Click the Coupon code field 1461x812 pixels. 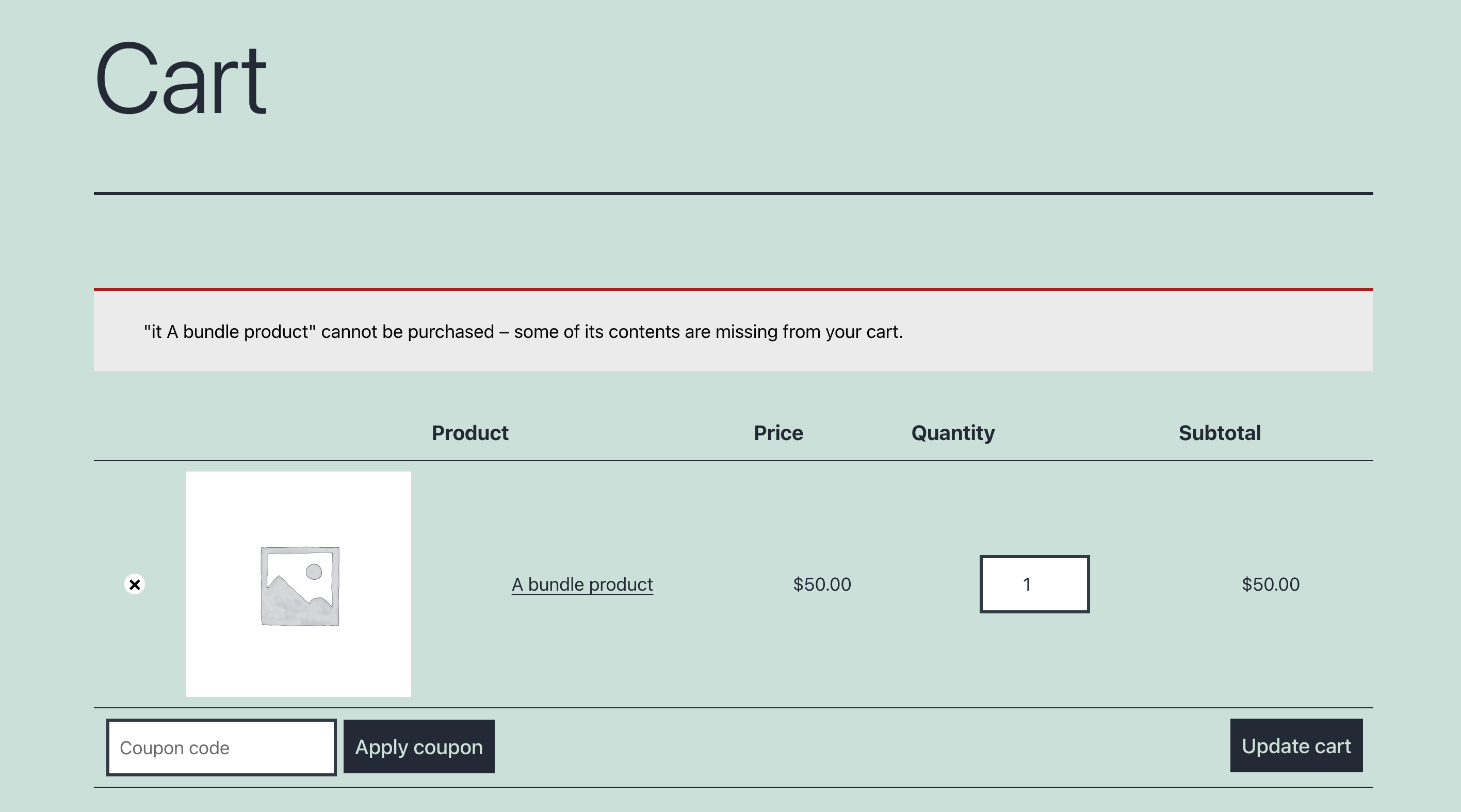pos(221,748)
